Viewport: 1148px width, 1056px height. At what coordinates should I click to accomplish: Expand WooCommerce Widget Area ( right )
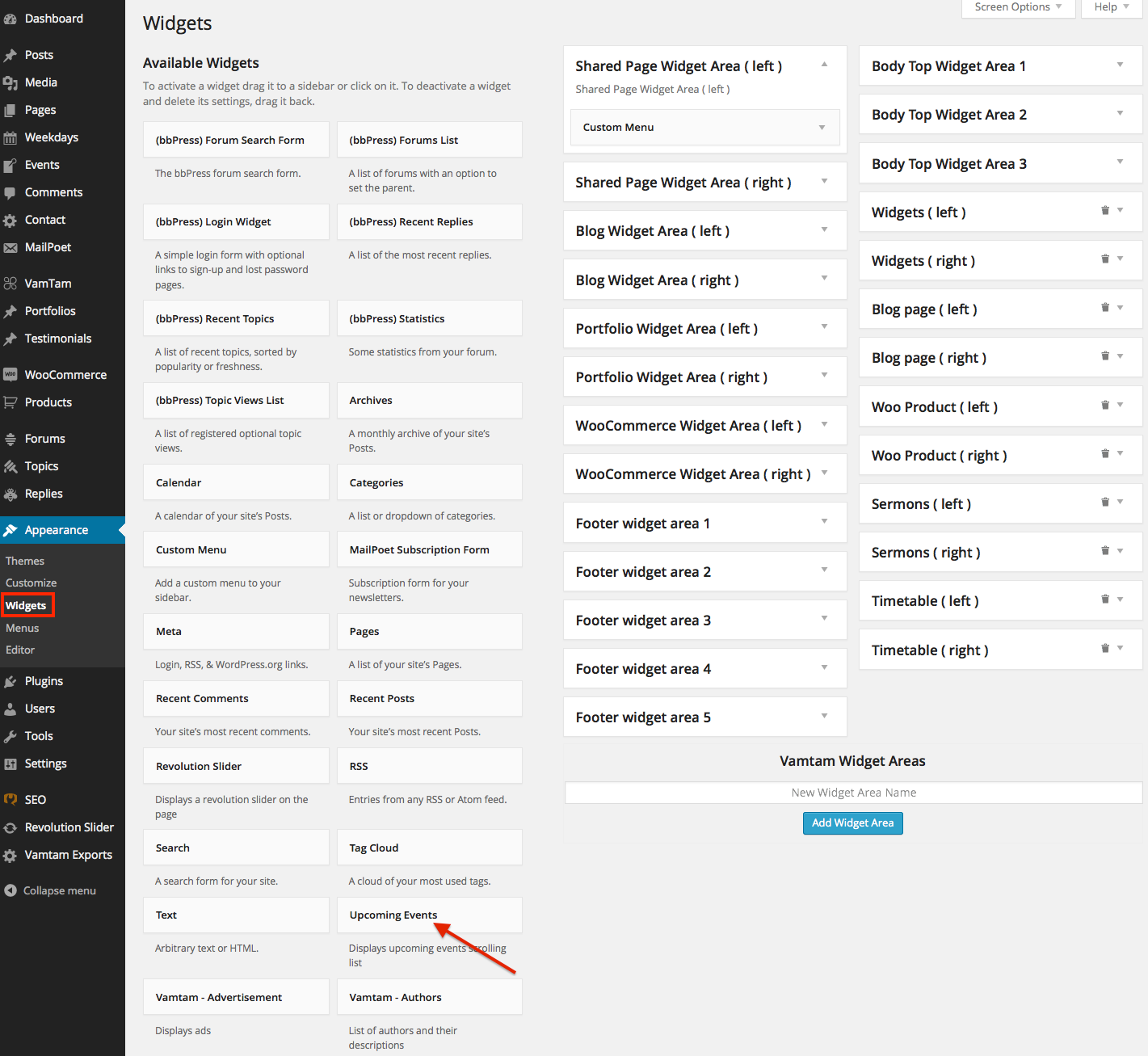tap(824, 473)
